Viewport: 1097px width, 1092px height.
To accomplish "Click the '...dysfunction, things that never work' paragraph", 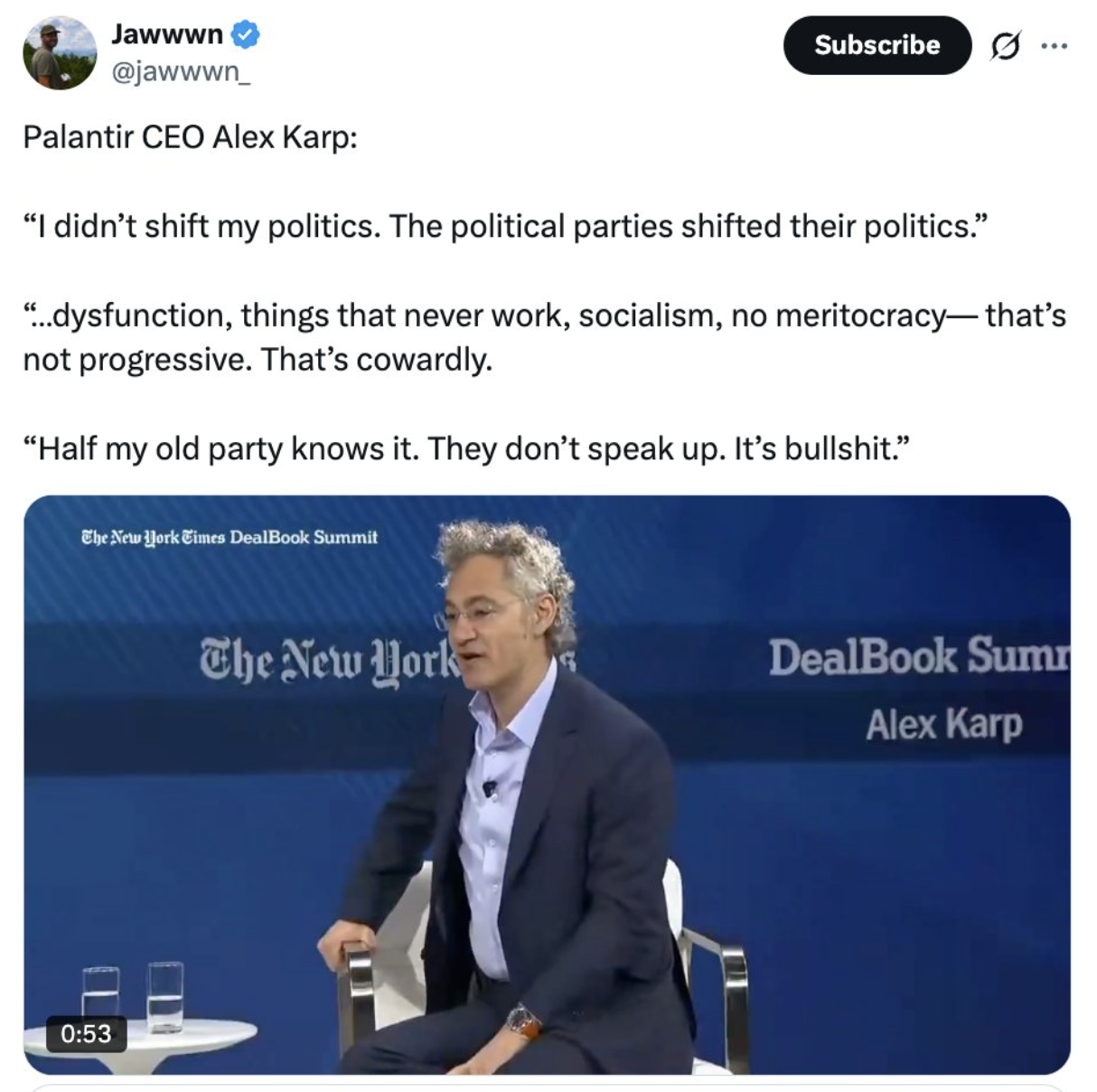I will (x=545, y=337).
